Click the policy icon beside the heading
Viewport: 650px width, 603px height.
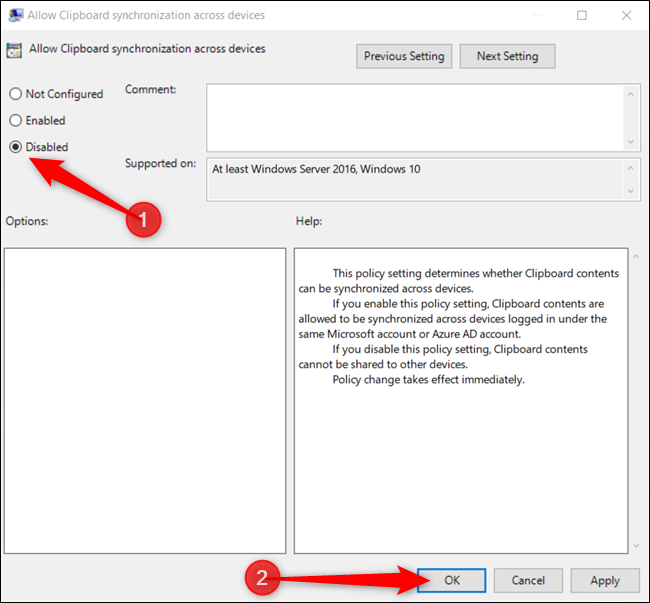tap(14, 51)
